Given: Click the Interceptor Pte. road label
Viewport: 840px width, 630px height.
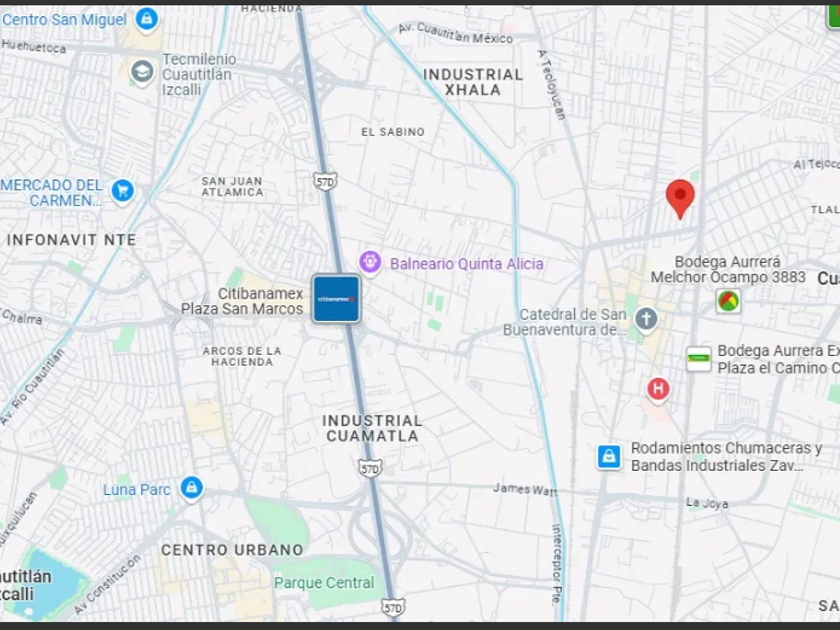Looking at the screenshot, I should click(557, 564).
